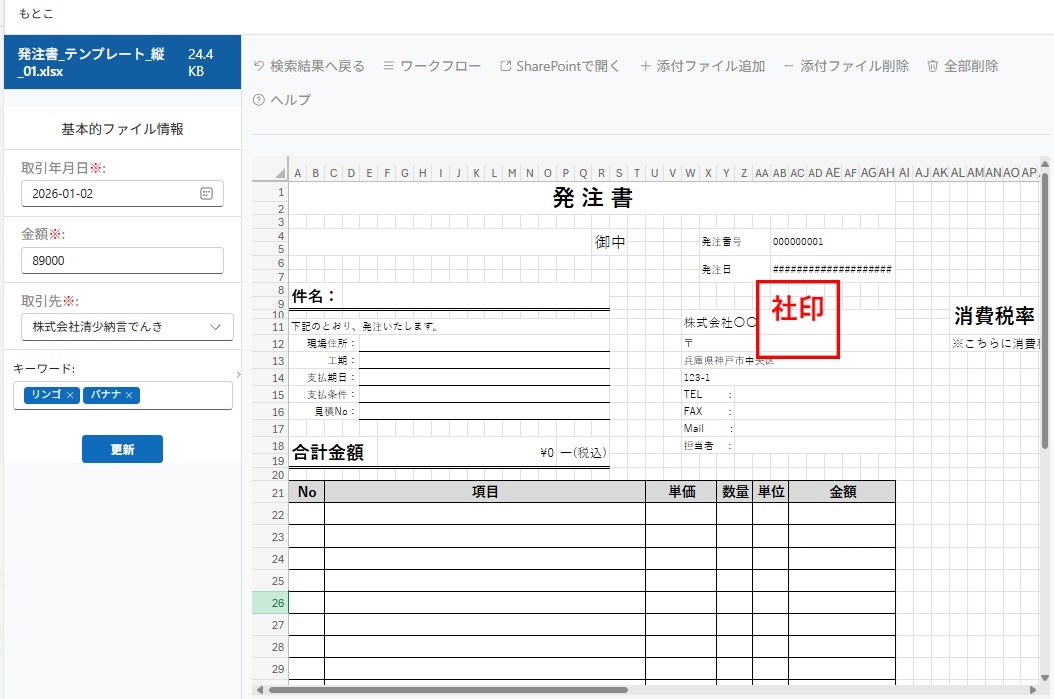The height and width of the screenshot is (699, 1054).
Task: Click the back to search results arrow icon
Action: pos(260,66)
